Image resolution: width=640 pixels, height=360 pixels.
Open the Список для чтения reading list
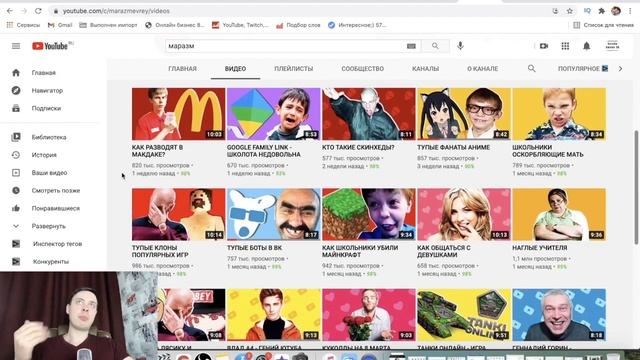point(603,25)
